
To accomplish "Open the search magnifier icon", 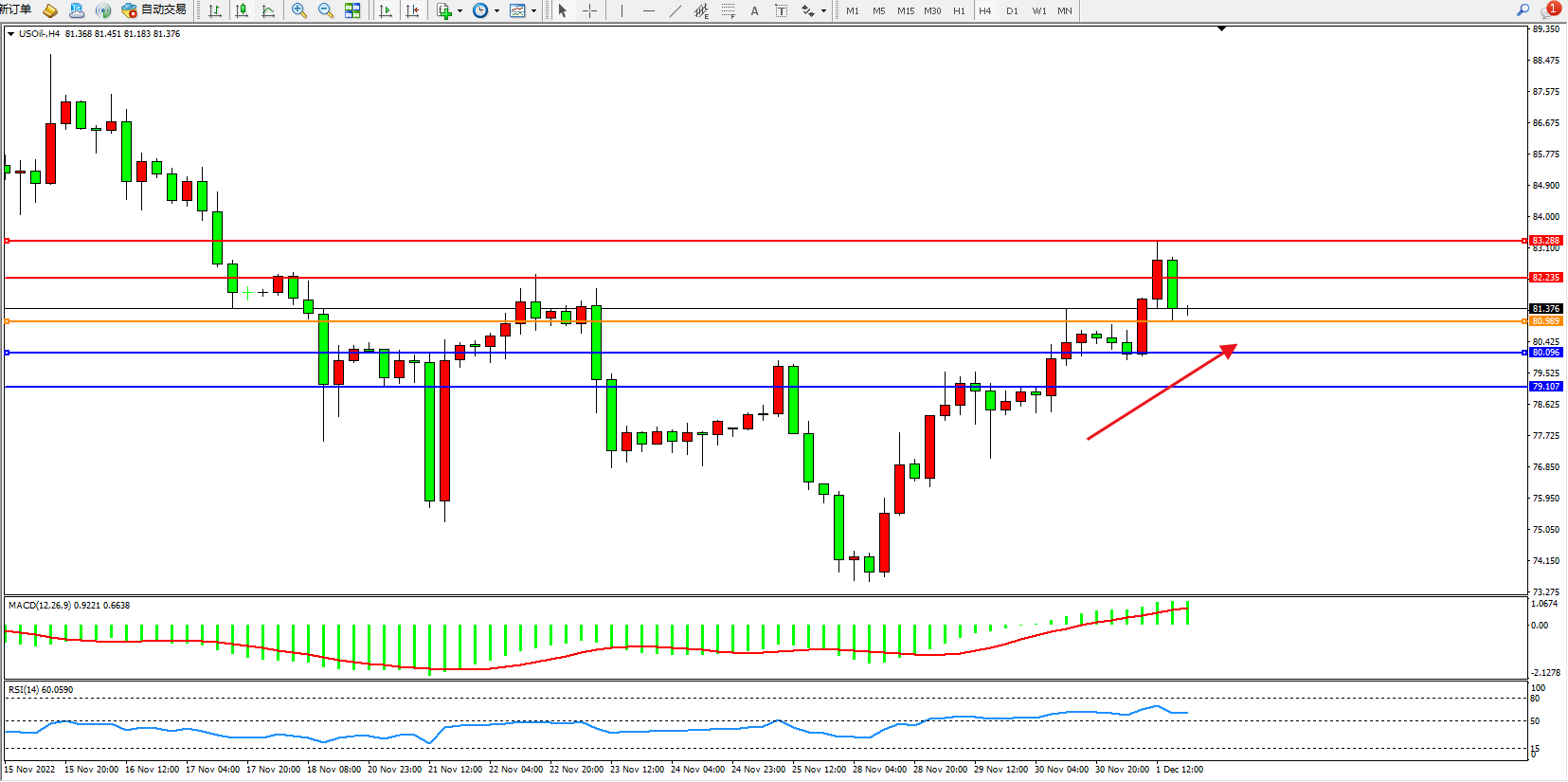I will click(x=1523, y=9).
